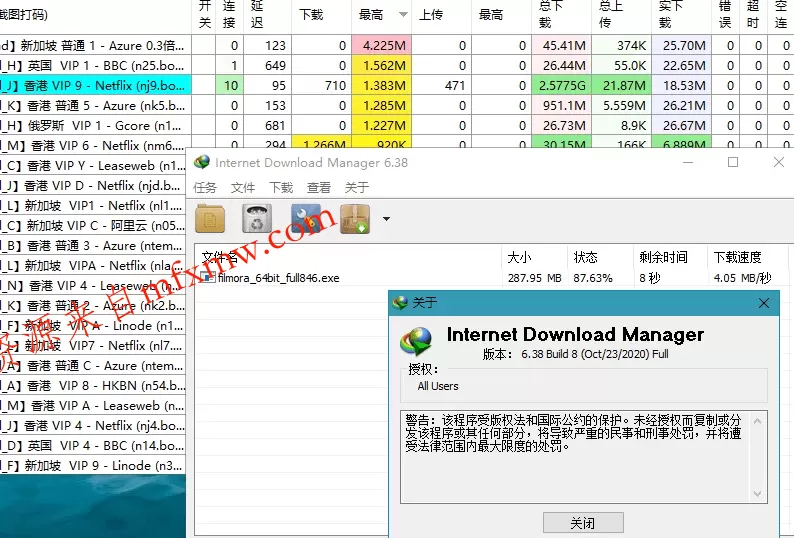This screenshot has height=538, width=794.
Task: Click the 4.225M highest speed cell
Action: tap(382, 46)
